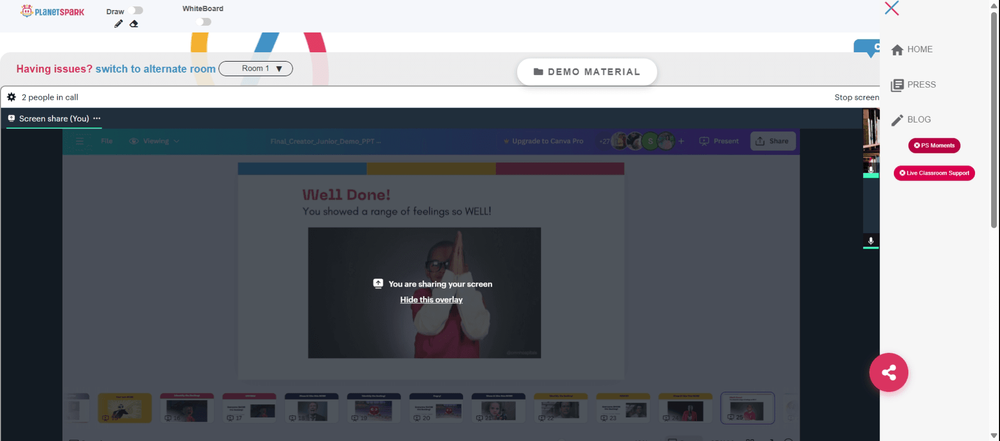This screenshot has height=441, width=1000.
Task: Click the home icon in side menu
Action: coord(897,50)
